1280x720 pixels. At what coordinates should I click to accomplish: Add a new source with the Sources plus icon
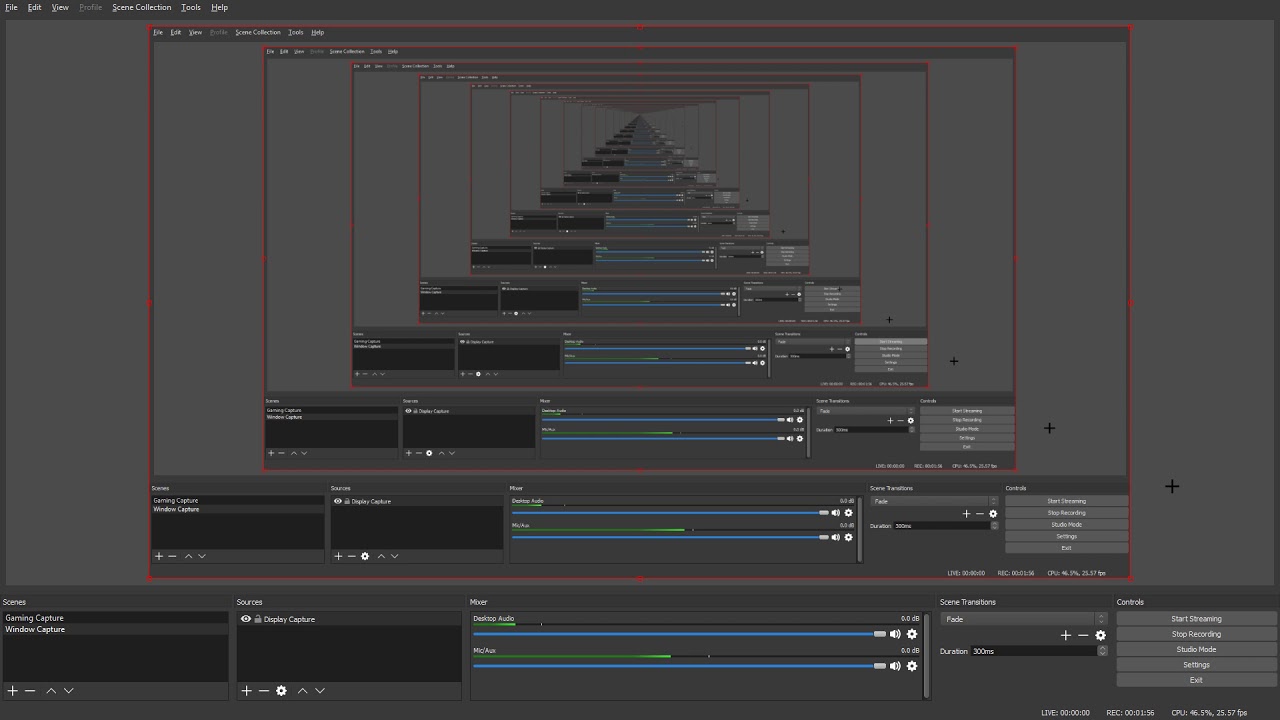247,691
